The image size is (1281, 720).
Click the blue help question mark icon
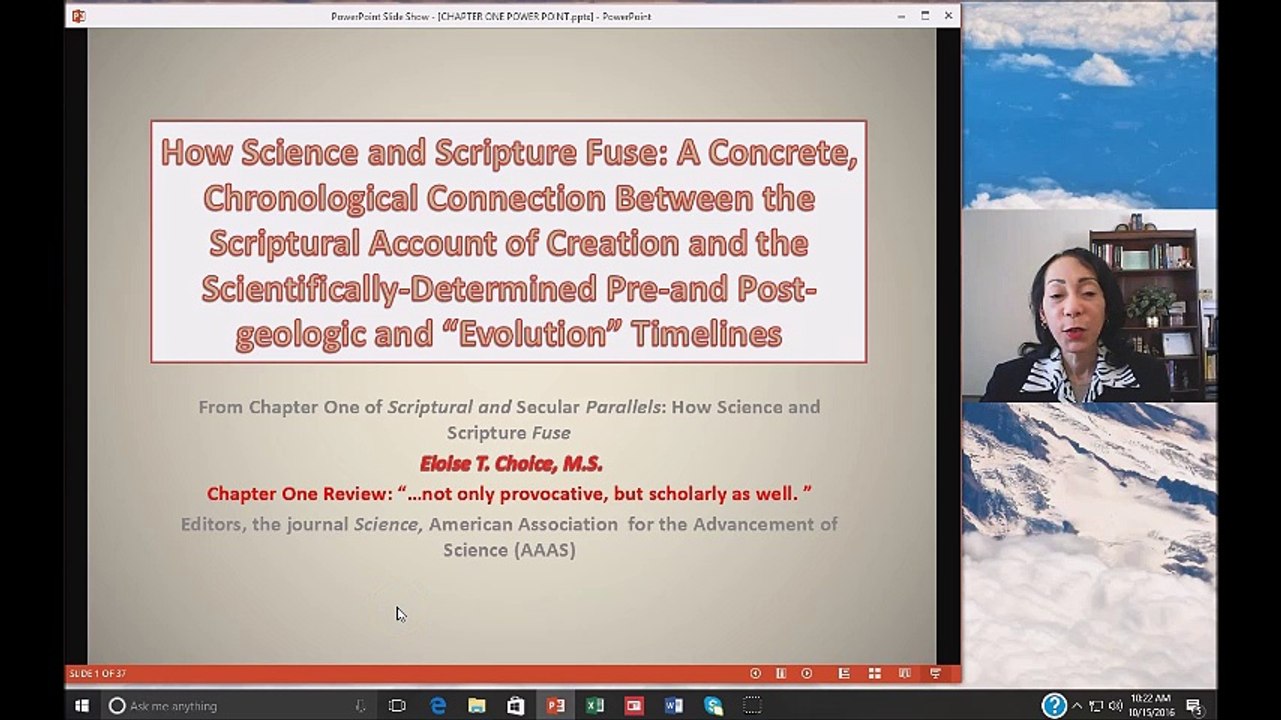click(x=1054, y=705)
